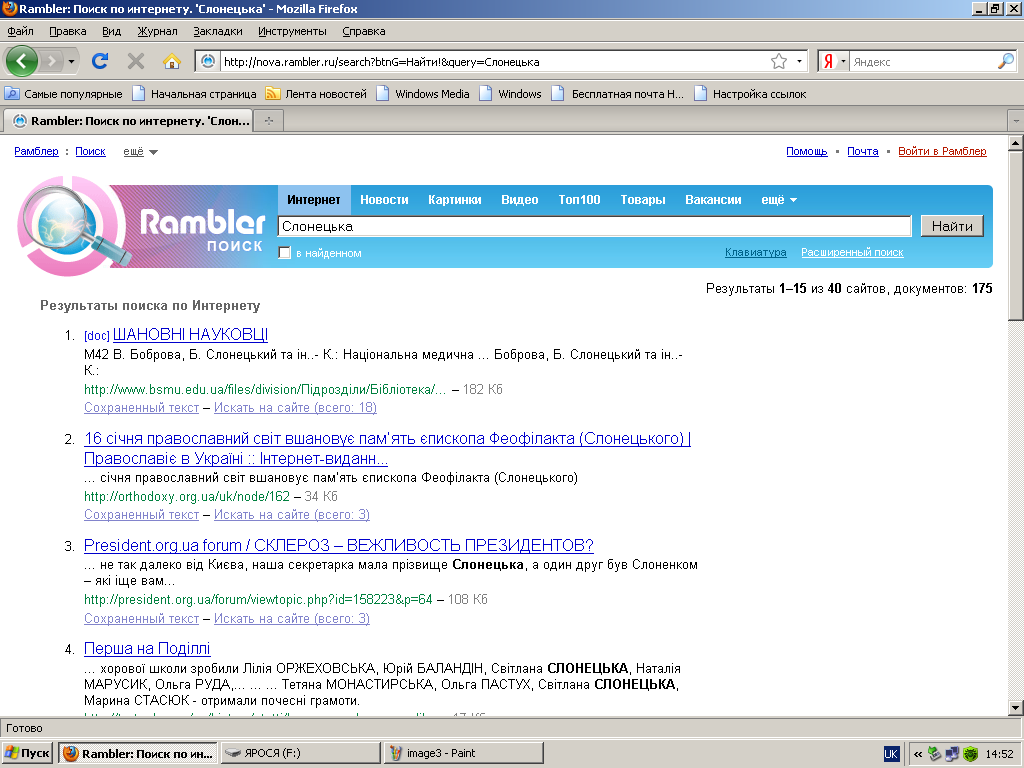Open the Помощь link
Image resolution: width=1024 pixels, height=768 pixels.
tap(807, 152)
